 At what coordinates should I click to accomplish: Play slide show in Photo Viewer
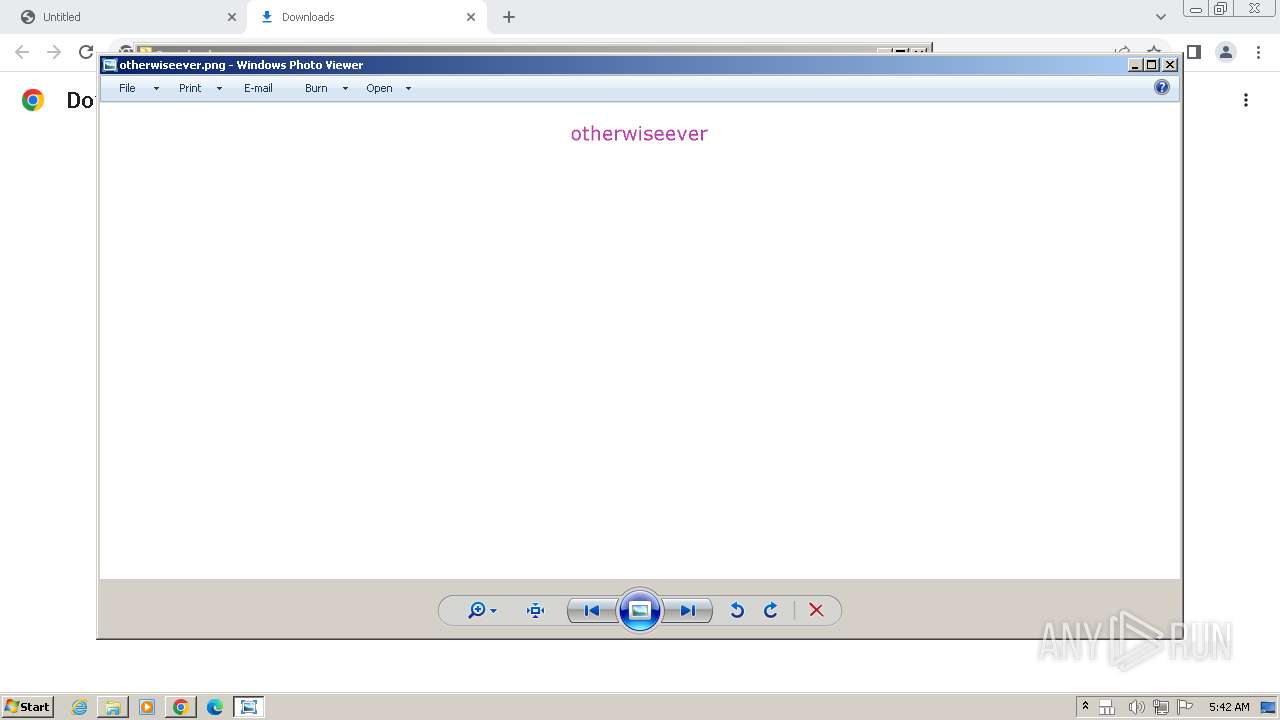click(x=640, y=610)
